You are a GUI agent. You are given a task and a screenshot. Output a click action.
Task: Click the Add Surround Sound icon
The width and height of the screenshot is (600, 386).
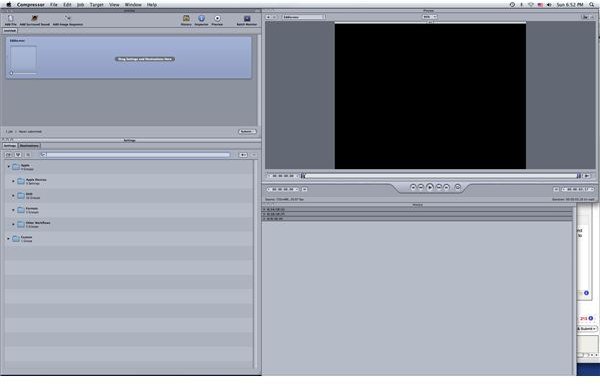pos(34,19)
